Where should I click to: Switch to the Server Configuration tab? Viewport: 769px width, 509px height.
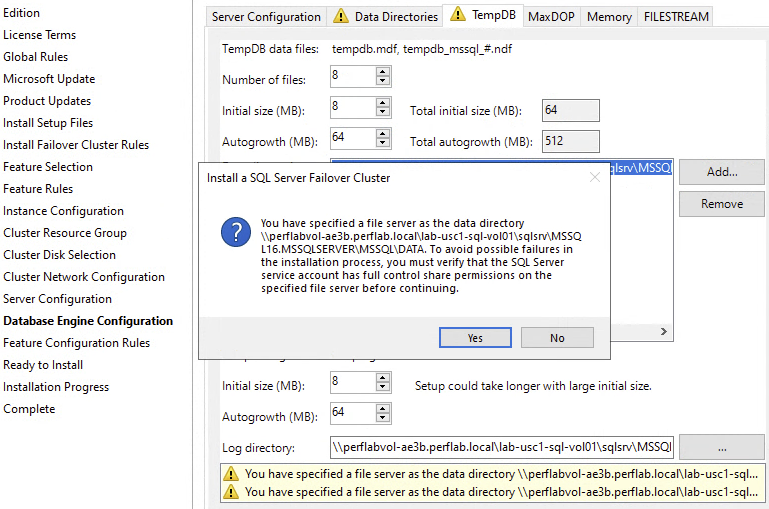click(267, 17)
